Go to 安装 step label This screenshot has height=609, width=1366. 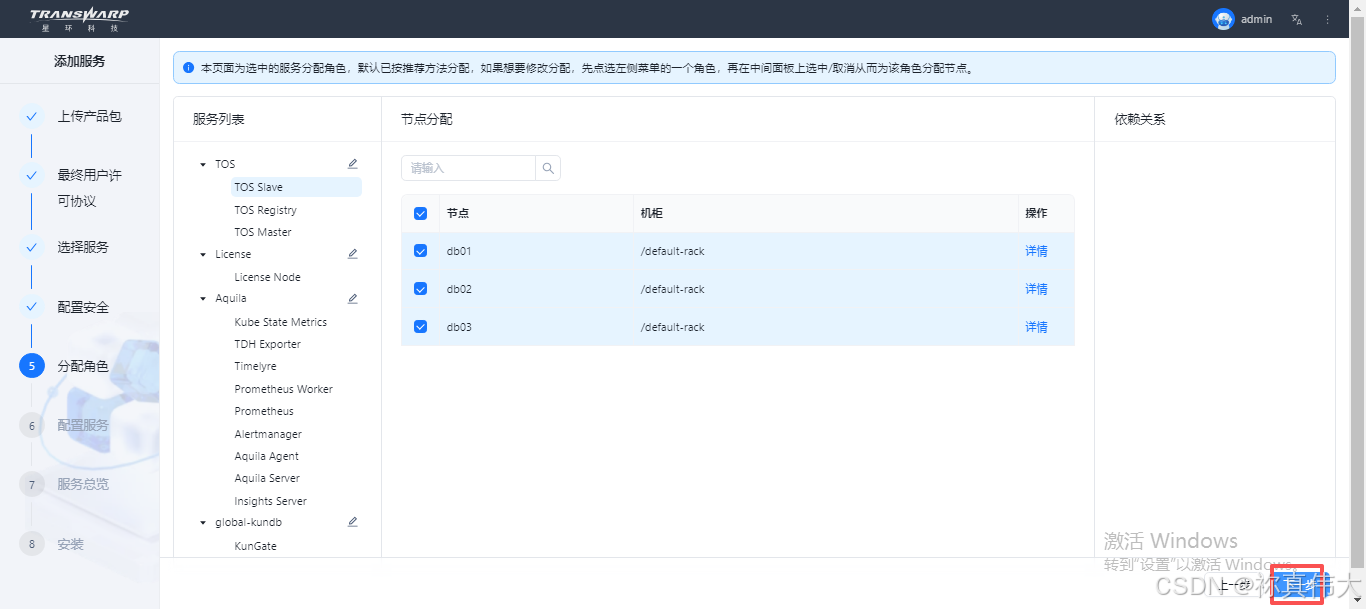pos(70,545)
